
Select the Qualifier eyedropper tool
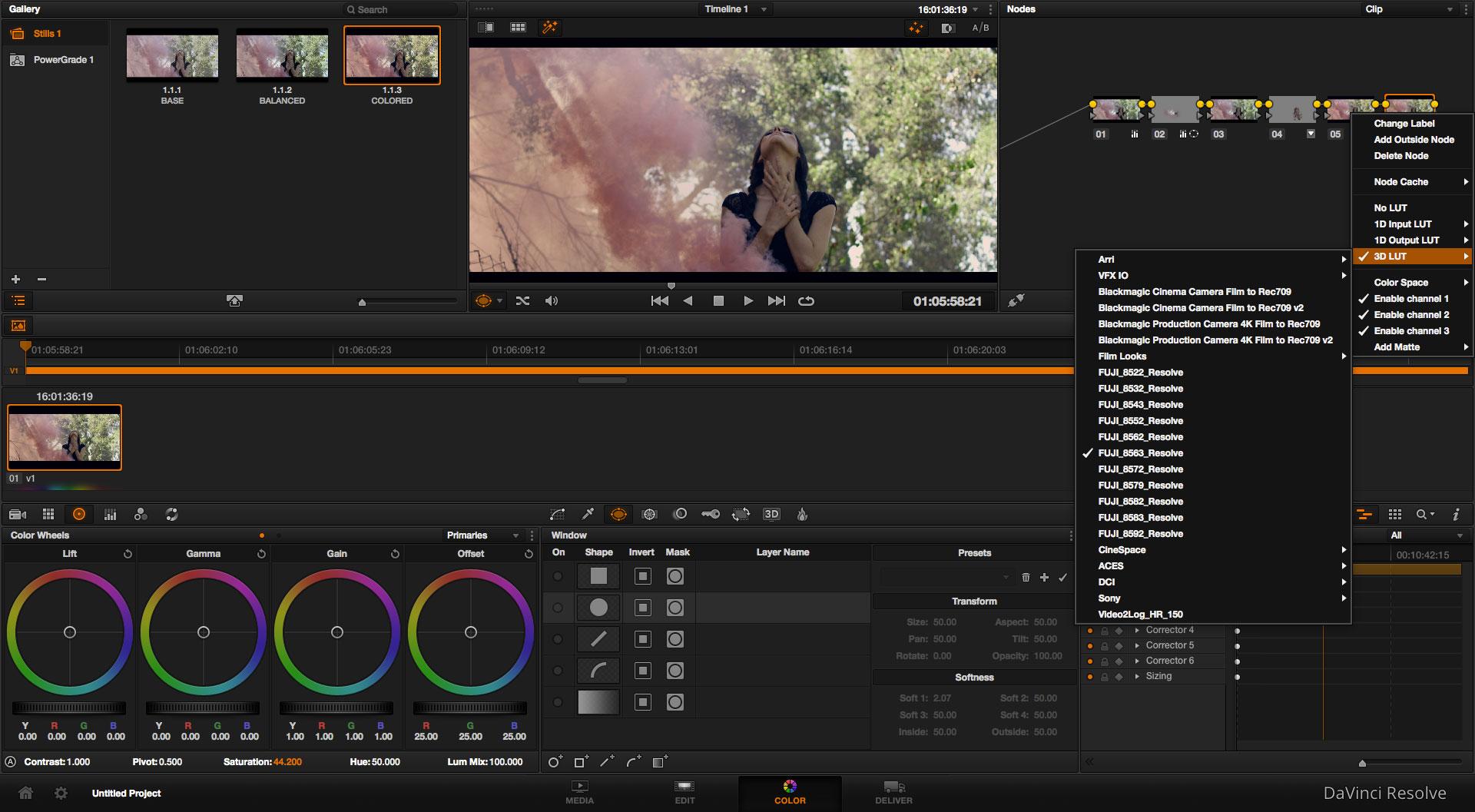(588, 514)
